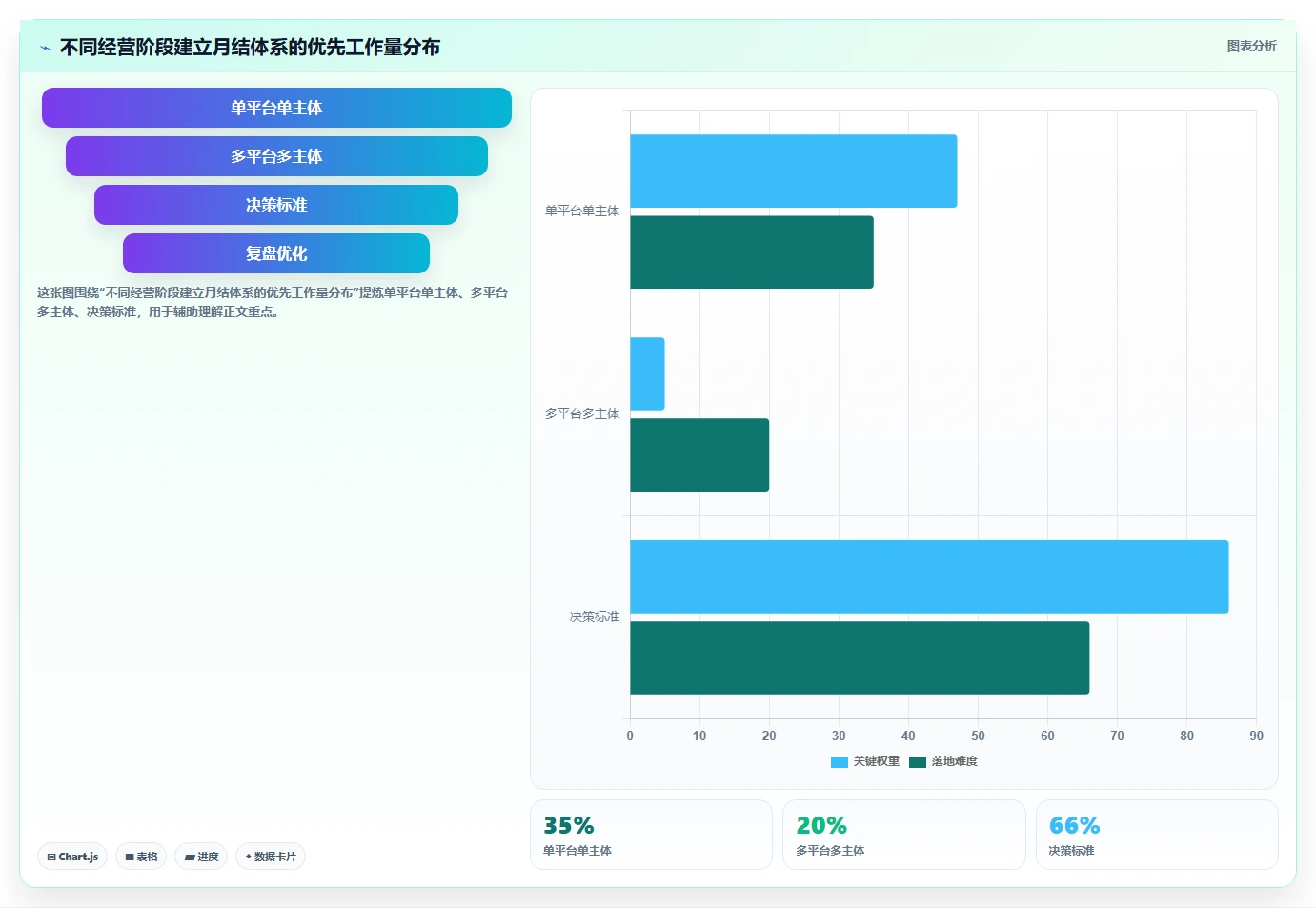Click the green 落地难度 bar for 单平台单主体
Screen dimensions: 1316x908
coord(752,252)
